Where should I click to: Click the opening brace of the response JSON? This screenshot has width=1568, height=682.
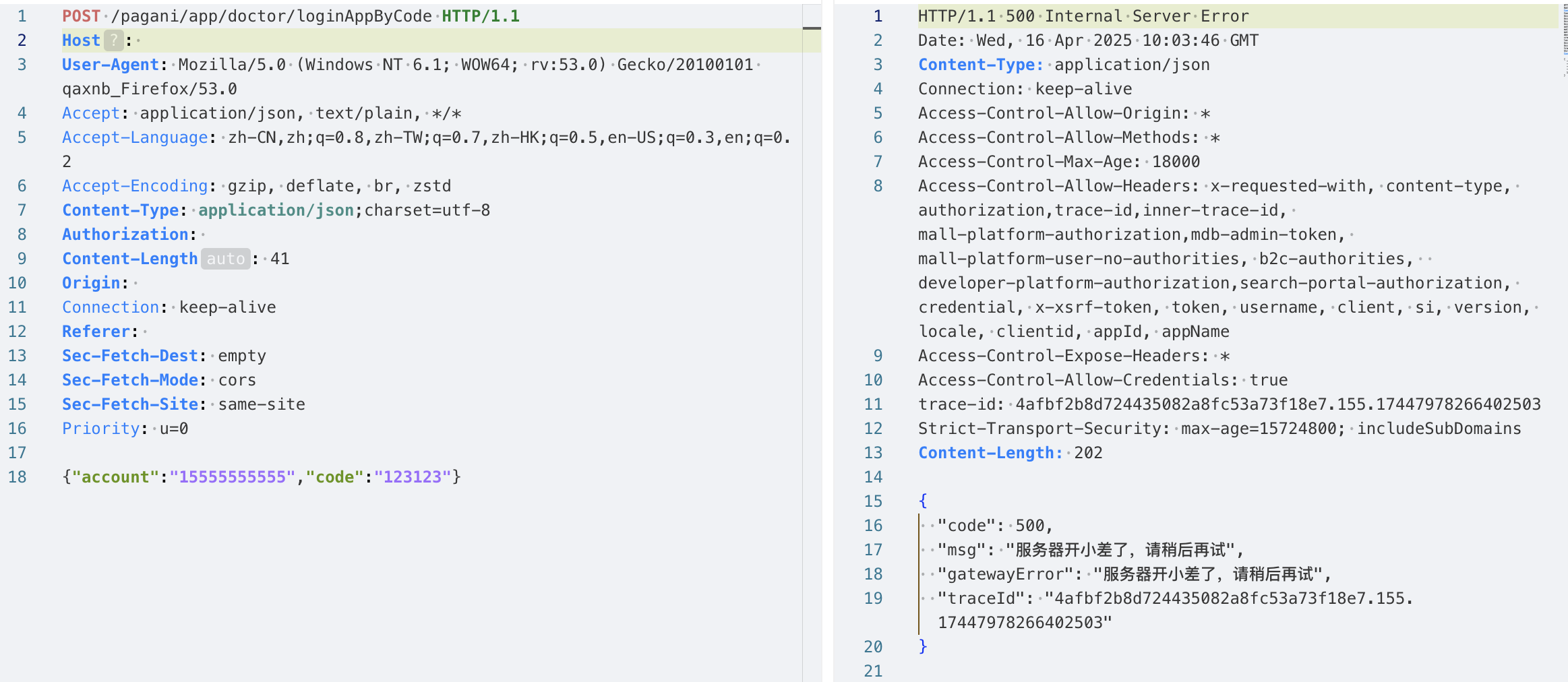pos(923,501)
